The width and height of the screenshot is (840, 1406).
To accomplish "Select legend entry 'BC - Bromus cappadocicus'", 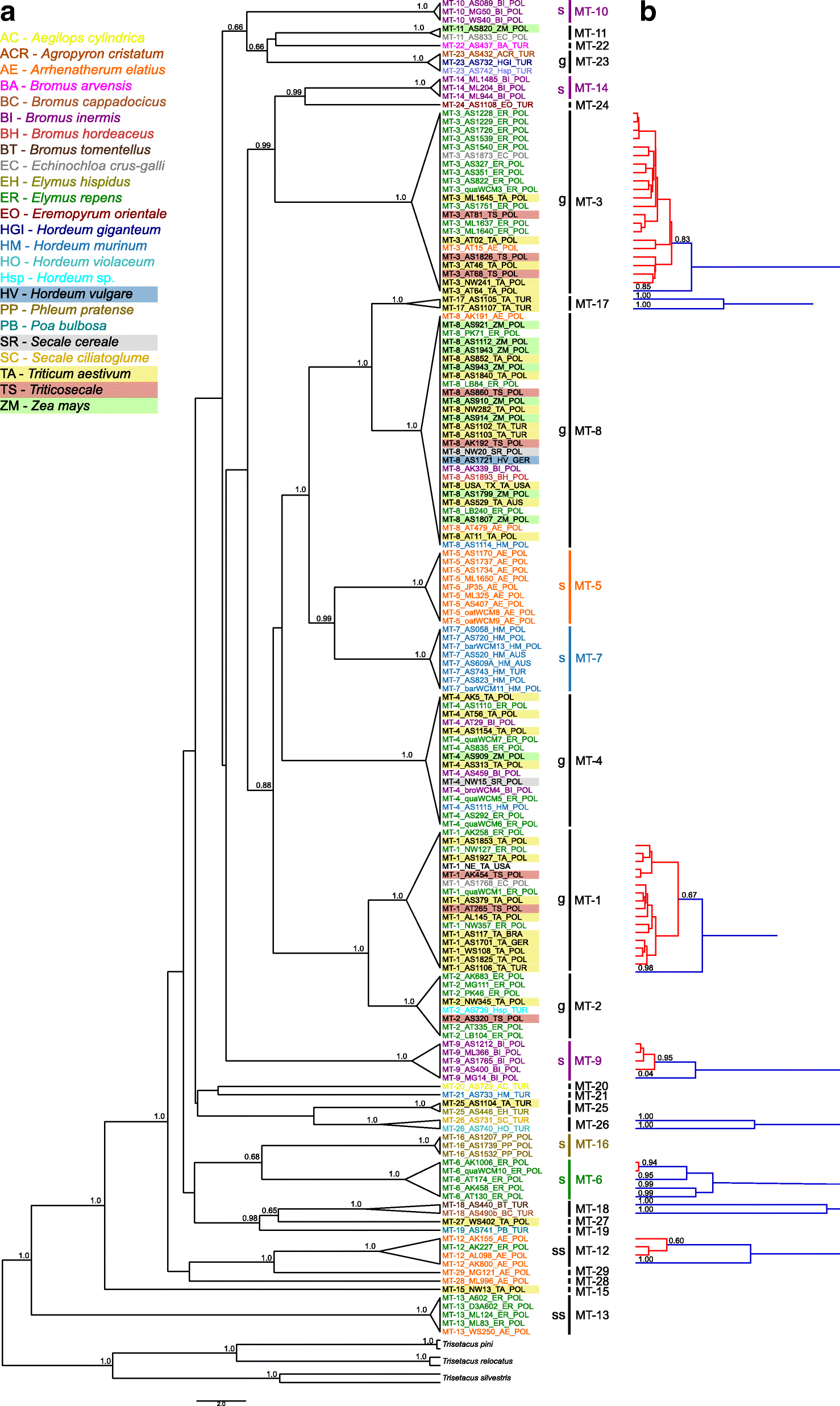I will pos(83,102).
